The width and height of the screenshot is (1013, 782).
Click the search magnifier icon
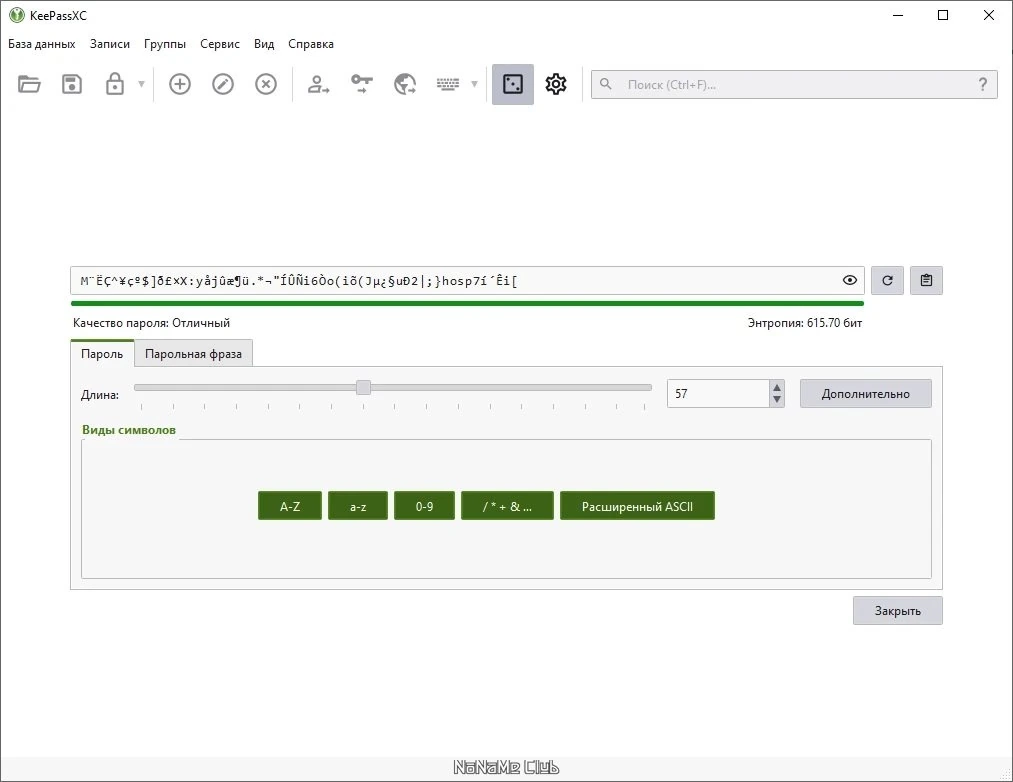point(605,84)
